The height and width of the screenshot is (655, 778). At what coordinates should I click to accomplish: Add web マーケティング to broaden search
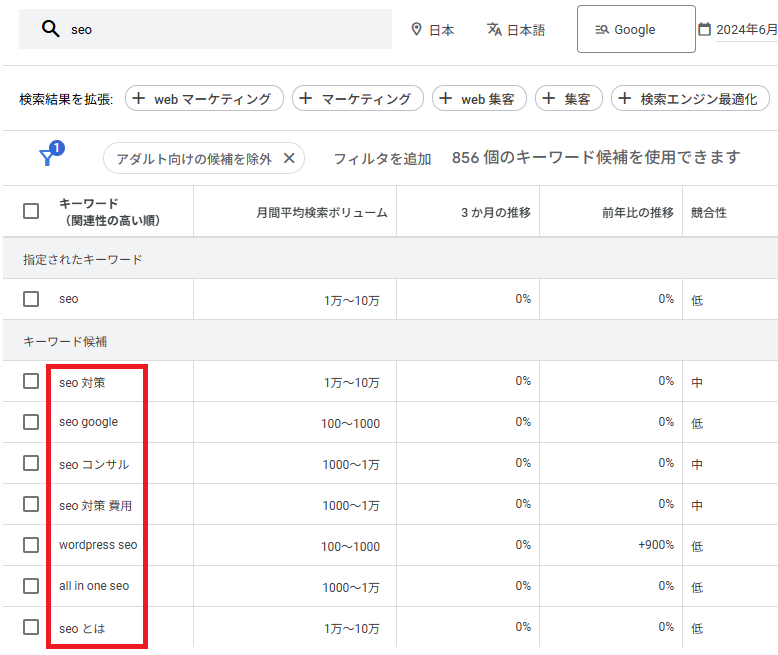[204, 98]
